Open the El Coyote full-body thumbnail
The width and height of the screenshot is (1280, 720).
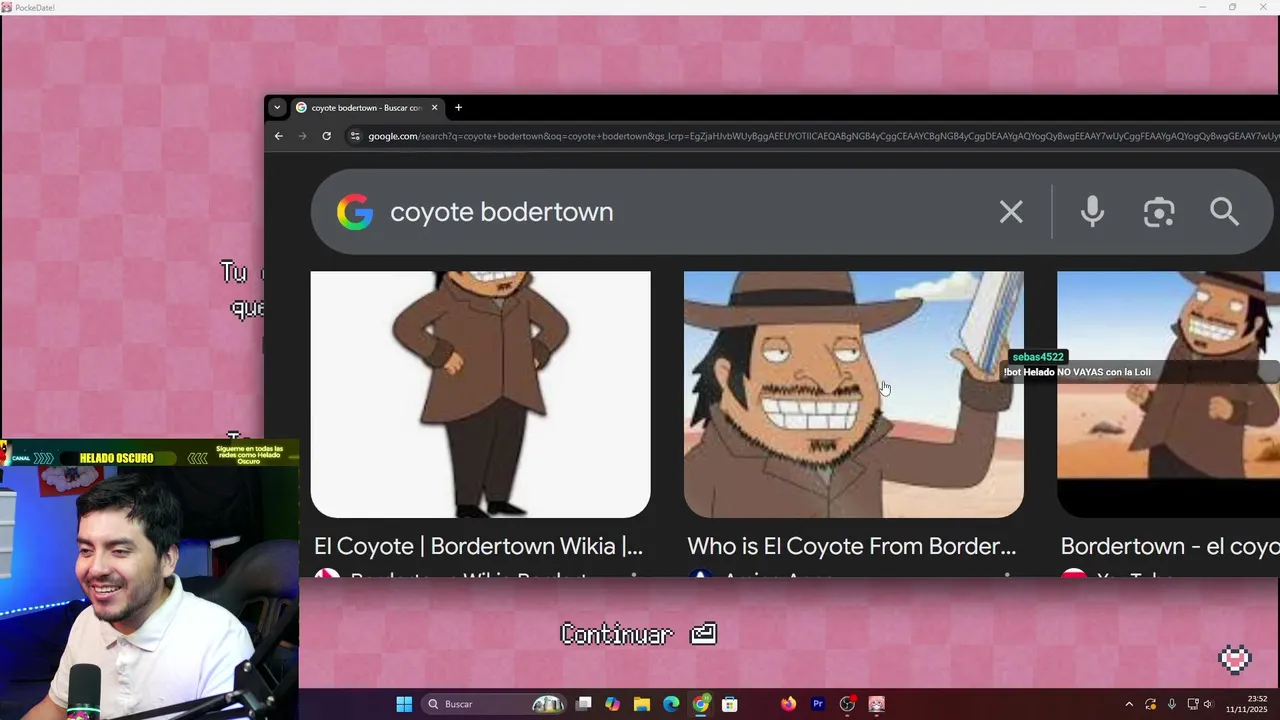point(480,394)
